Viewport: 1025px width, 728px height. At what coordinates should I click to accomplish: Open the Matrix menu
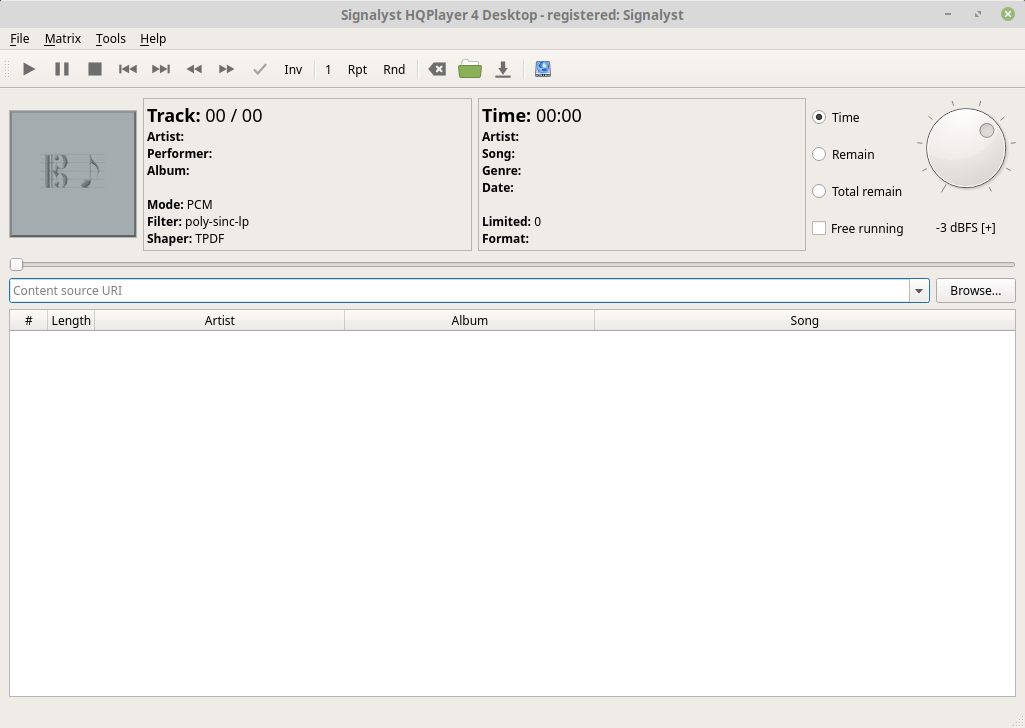pyautogui.click(x=62, y=38)
